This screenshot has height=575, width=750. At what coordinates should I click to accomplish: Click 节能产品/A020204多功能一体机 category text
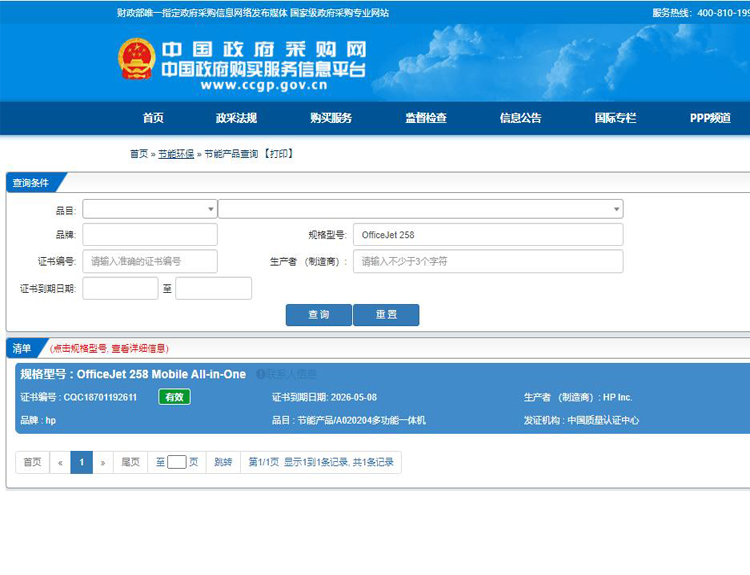click(x=361, y=420)
